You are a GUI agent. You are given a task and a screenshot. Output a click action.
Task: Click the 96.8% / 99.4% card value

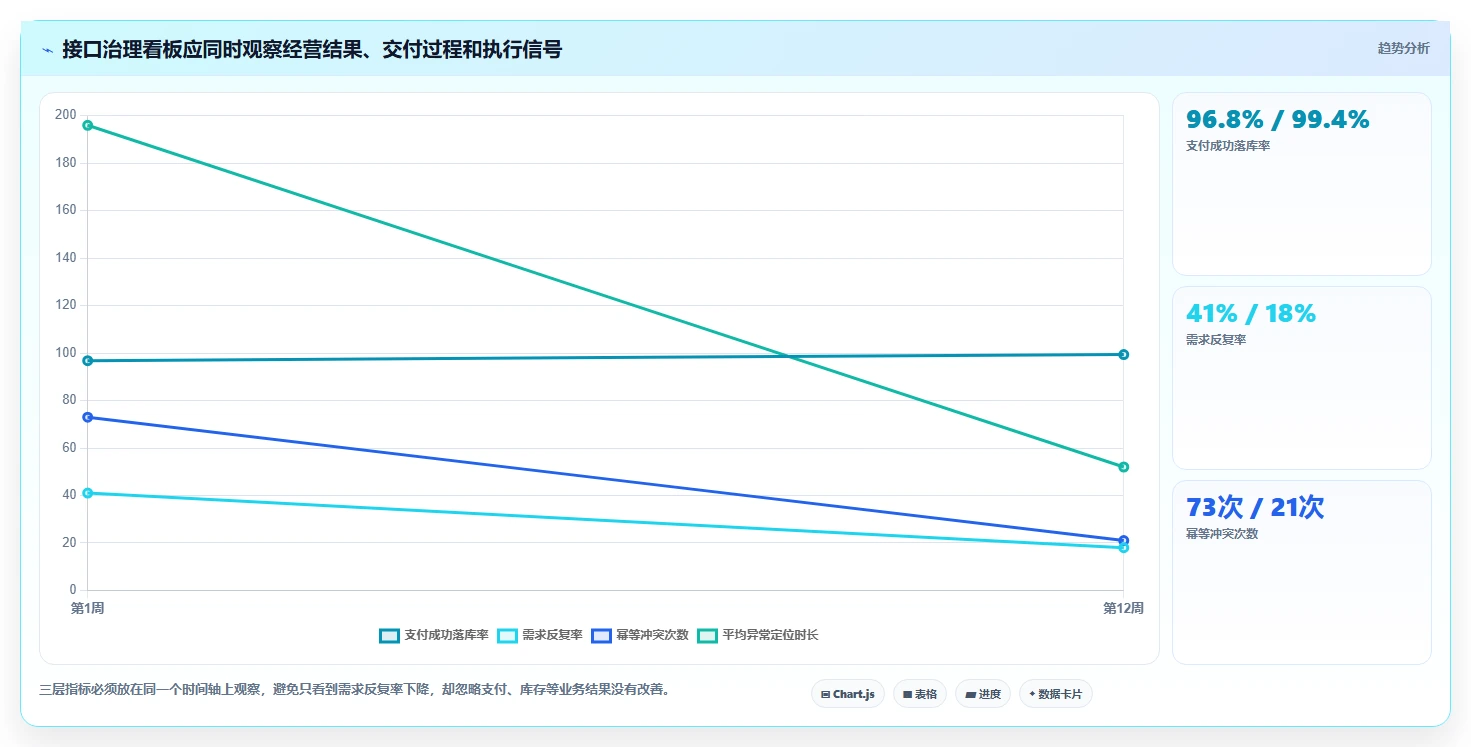1277,120
